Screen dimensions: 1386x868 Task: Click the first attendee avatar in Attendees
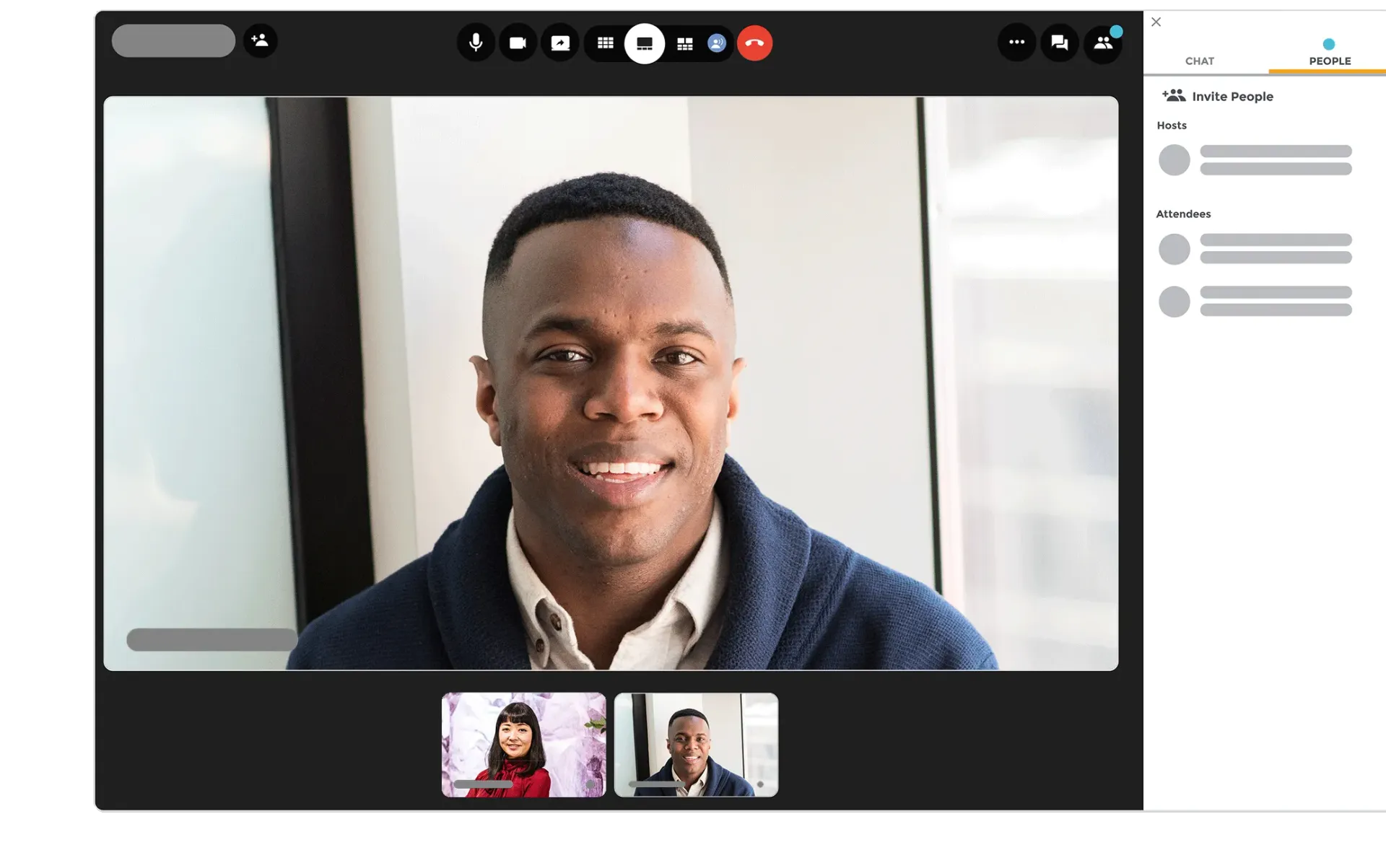point(1174,249)
